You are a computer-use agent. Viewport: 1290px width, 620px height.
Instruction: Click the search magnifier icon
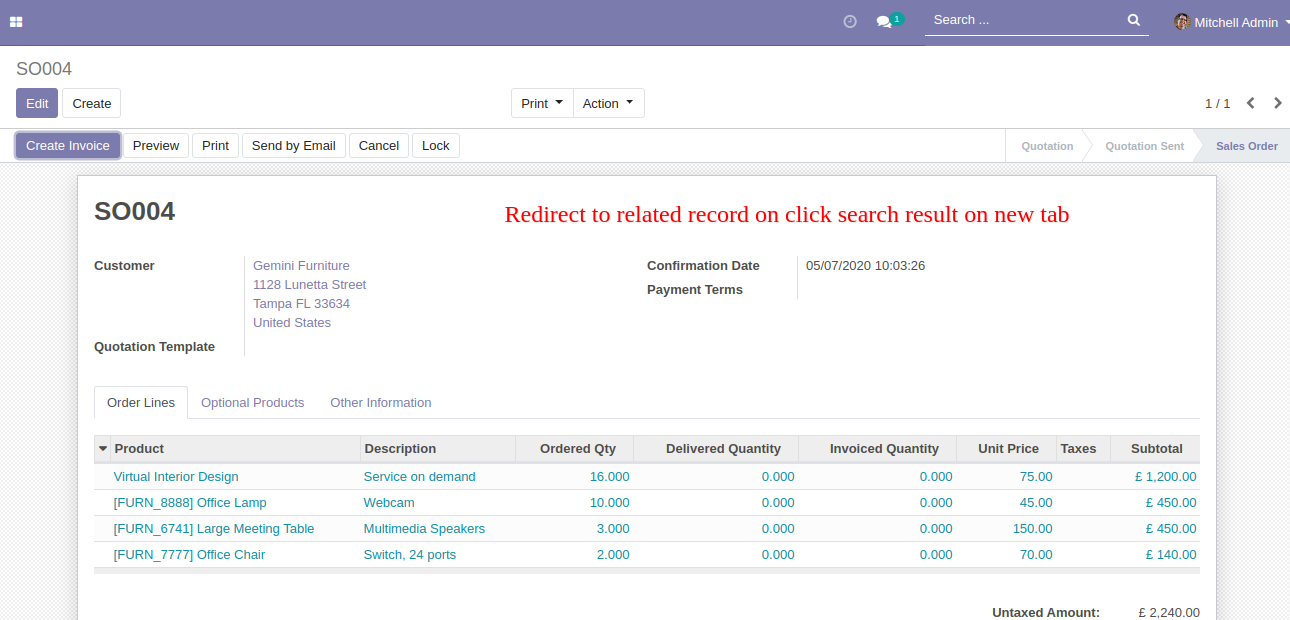pyautogui.click(x=1133, y=20)
